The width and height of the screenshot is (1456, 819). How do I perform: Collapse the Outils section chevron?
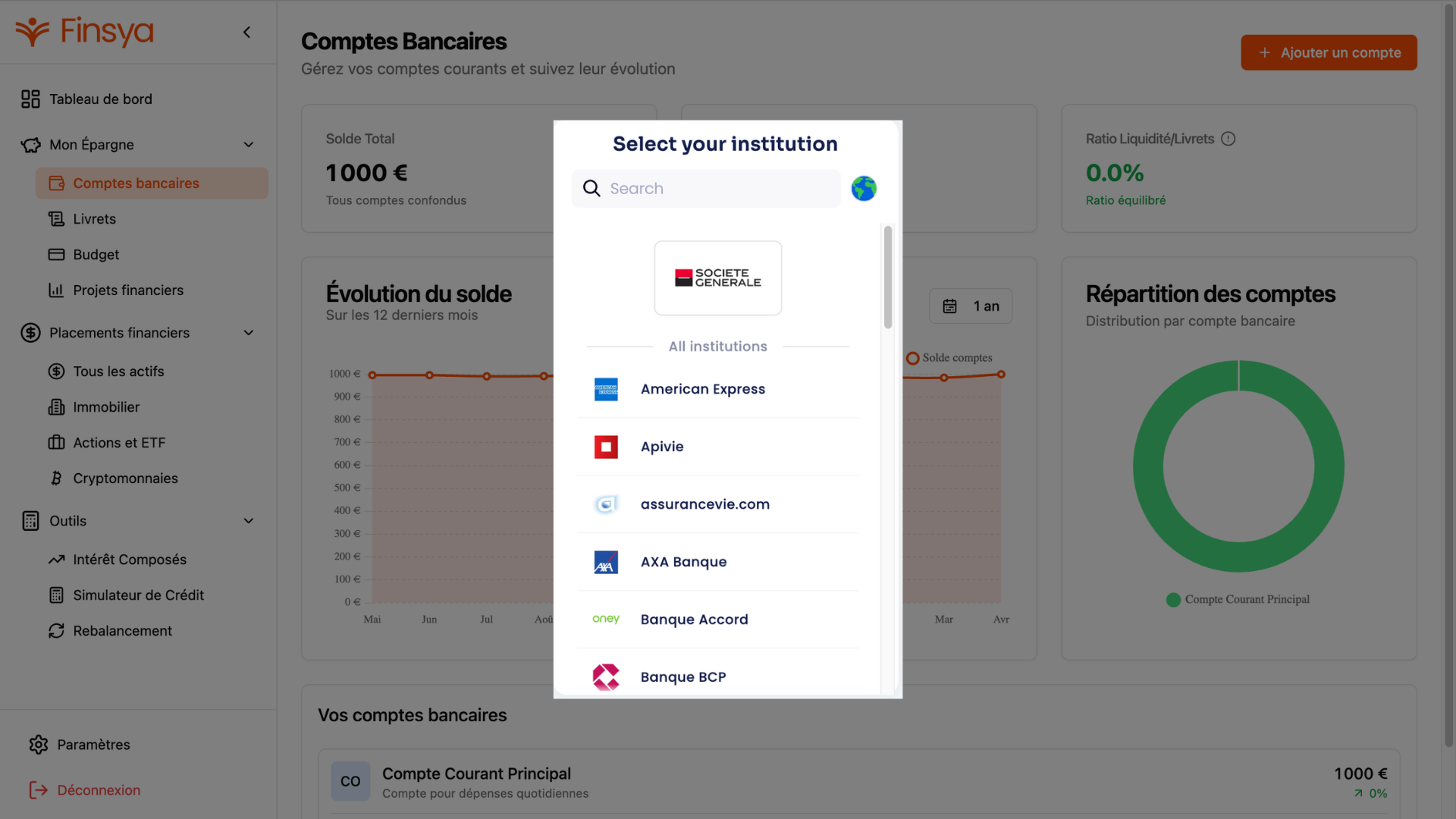click(x=249, y=521)
